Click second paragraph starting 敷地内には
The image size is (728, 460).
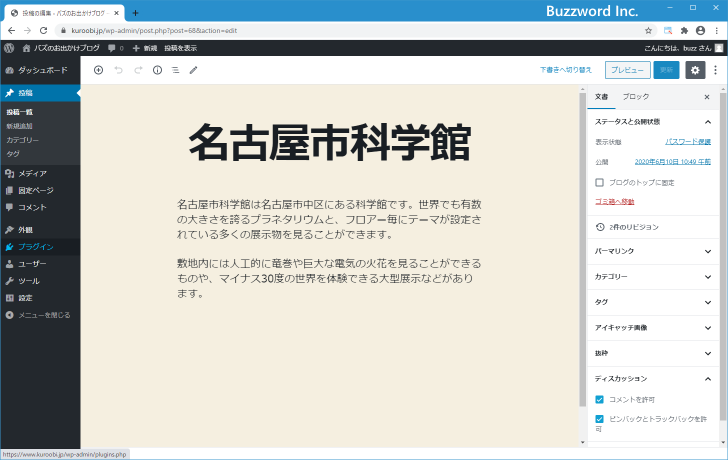click(x=329, y=278)
